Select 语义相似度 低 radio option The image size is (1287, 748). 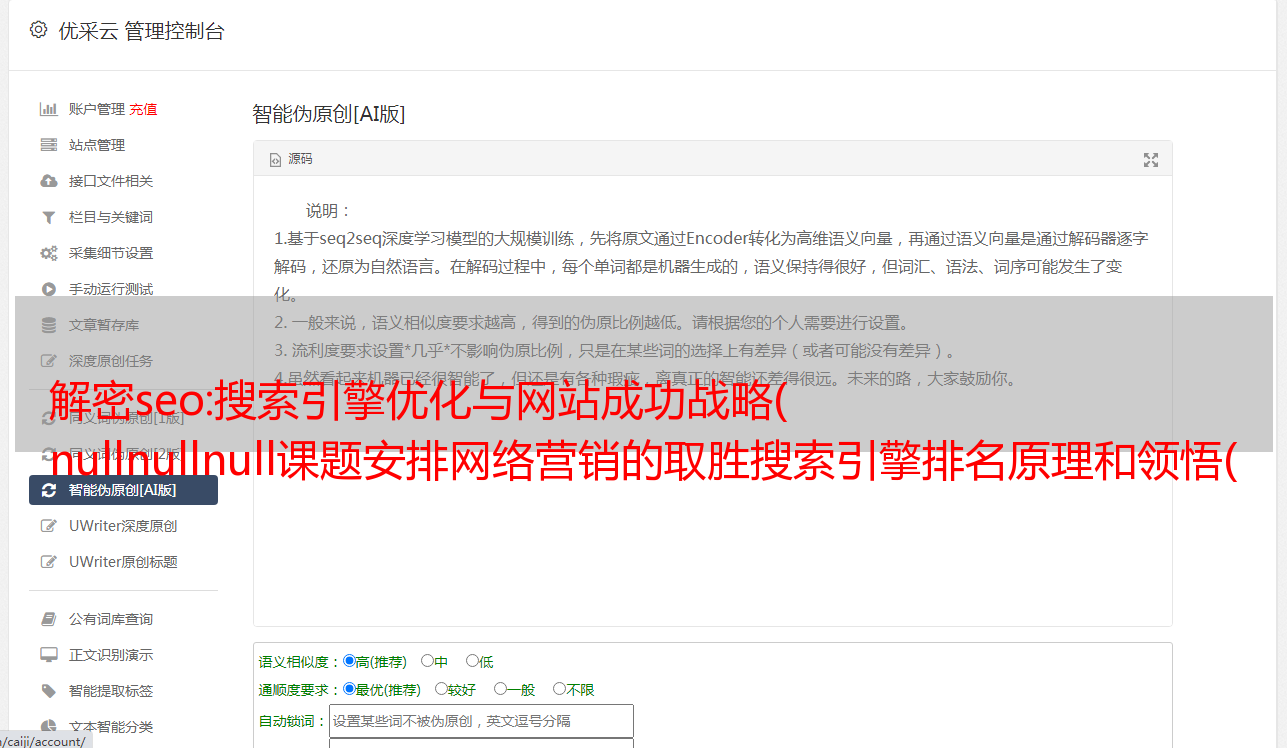pos(472,661)
